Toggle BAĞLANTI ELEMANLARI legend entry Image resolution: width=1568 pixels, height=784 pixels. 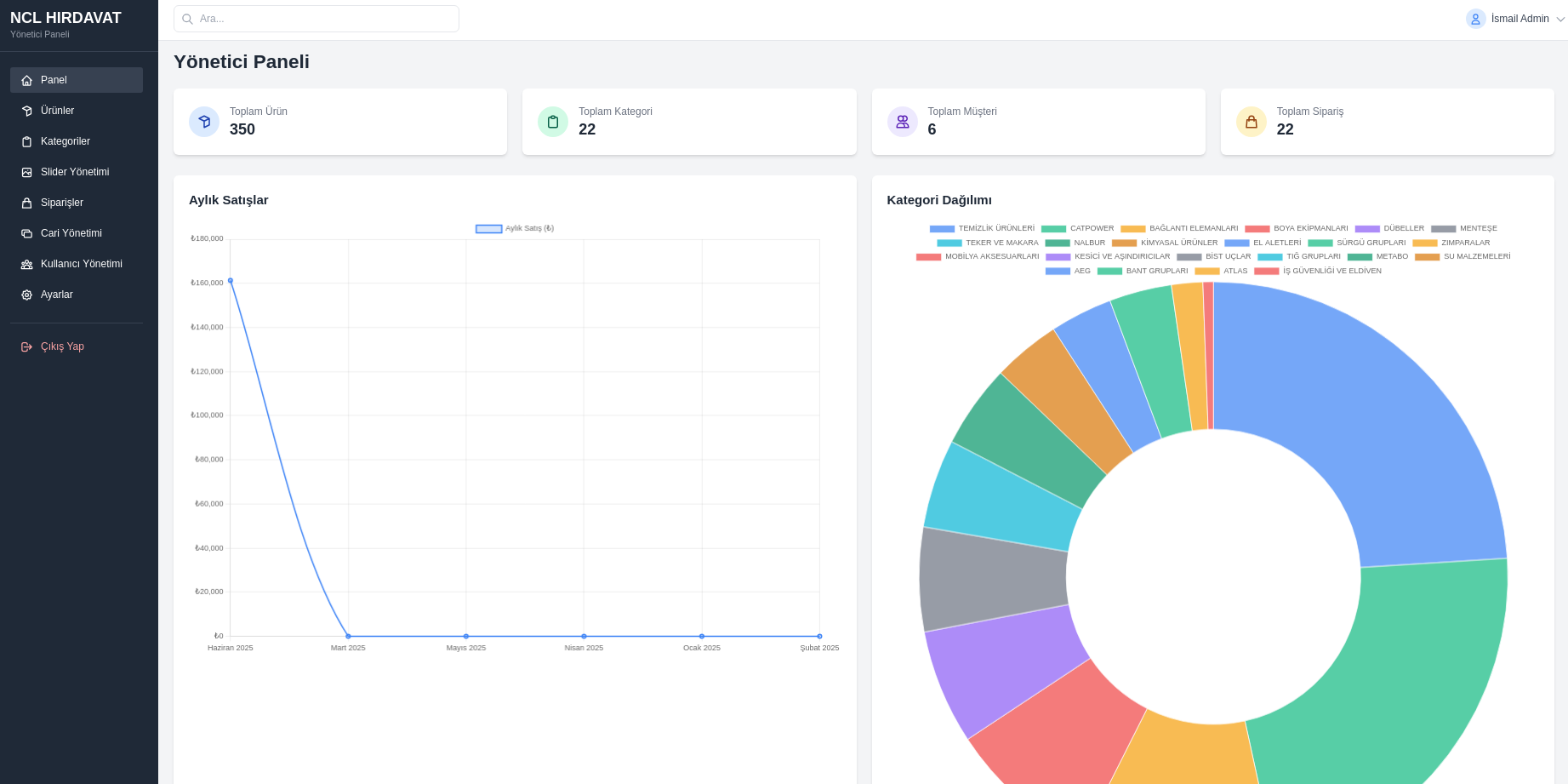(1179, 228)
